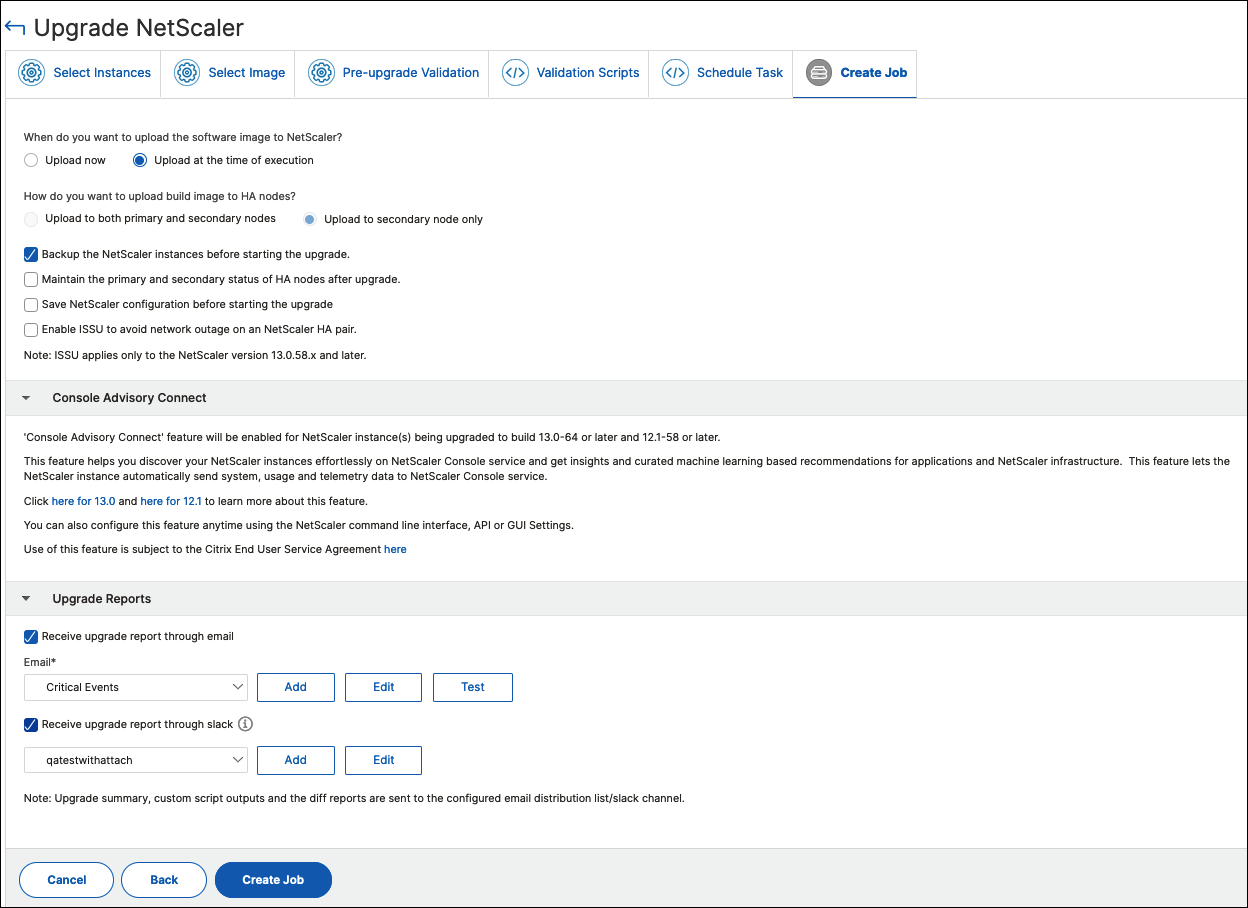Click the Create Job button
The image size is (1248, 908).
tap(273, 880)
